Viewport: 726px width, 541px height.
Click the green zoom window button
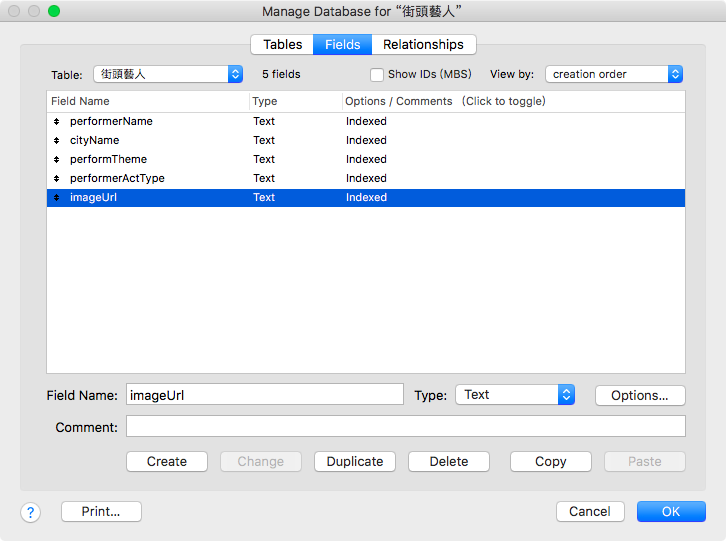pos(54,11)
